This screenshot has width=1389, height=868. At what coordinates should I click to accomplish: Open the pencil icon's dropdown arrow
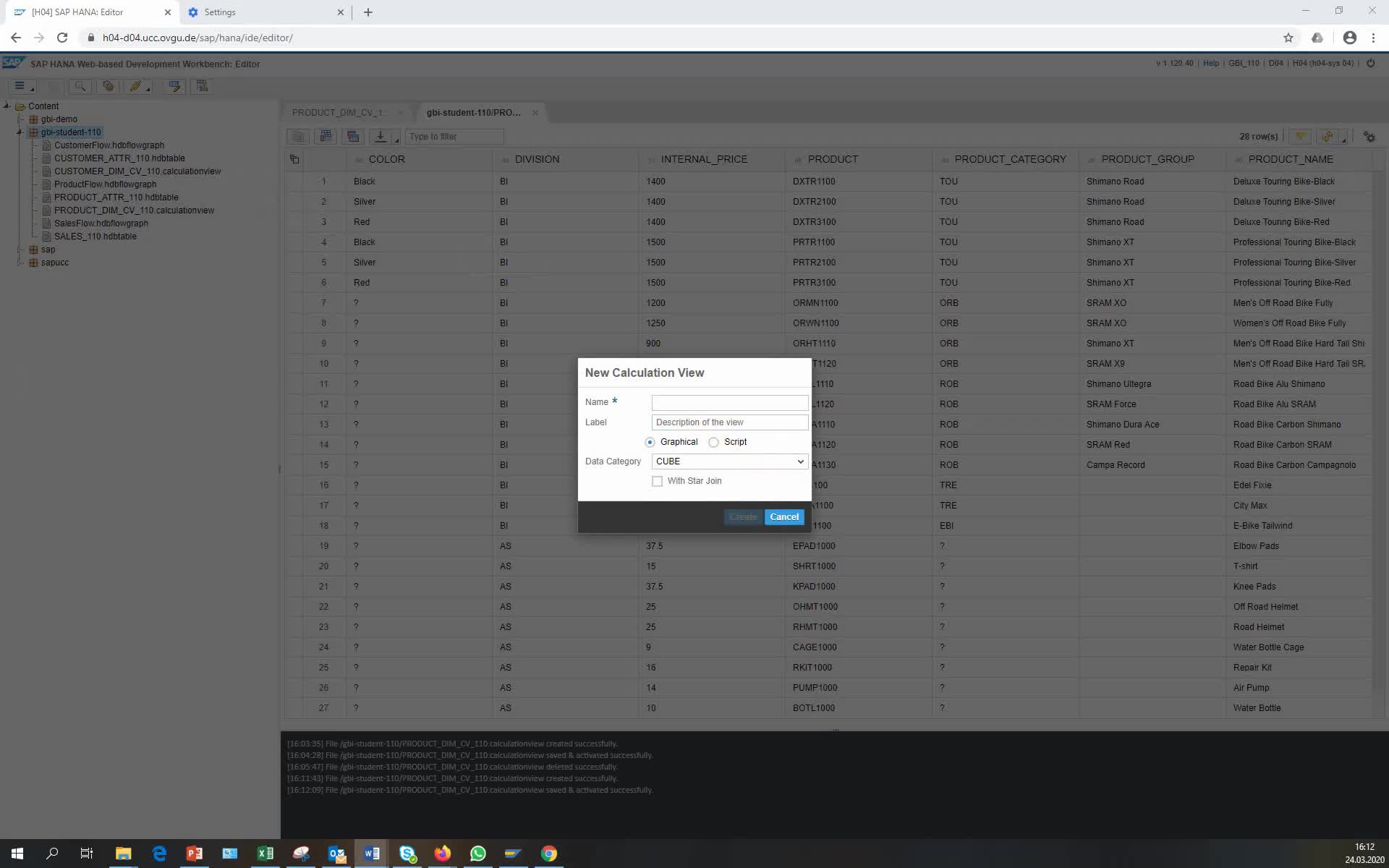coord(148,90)
